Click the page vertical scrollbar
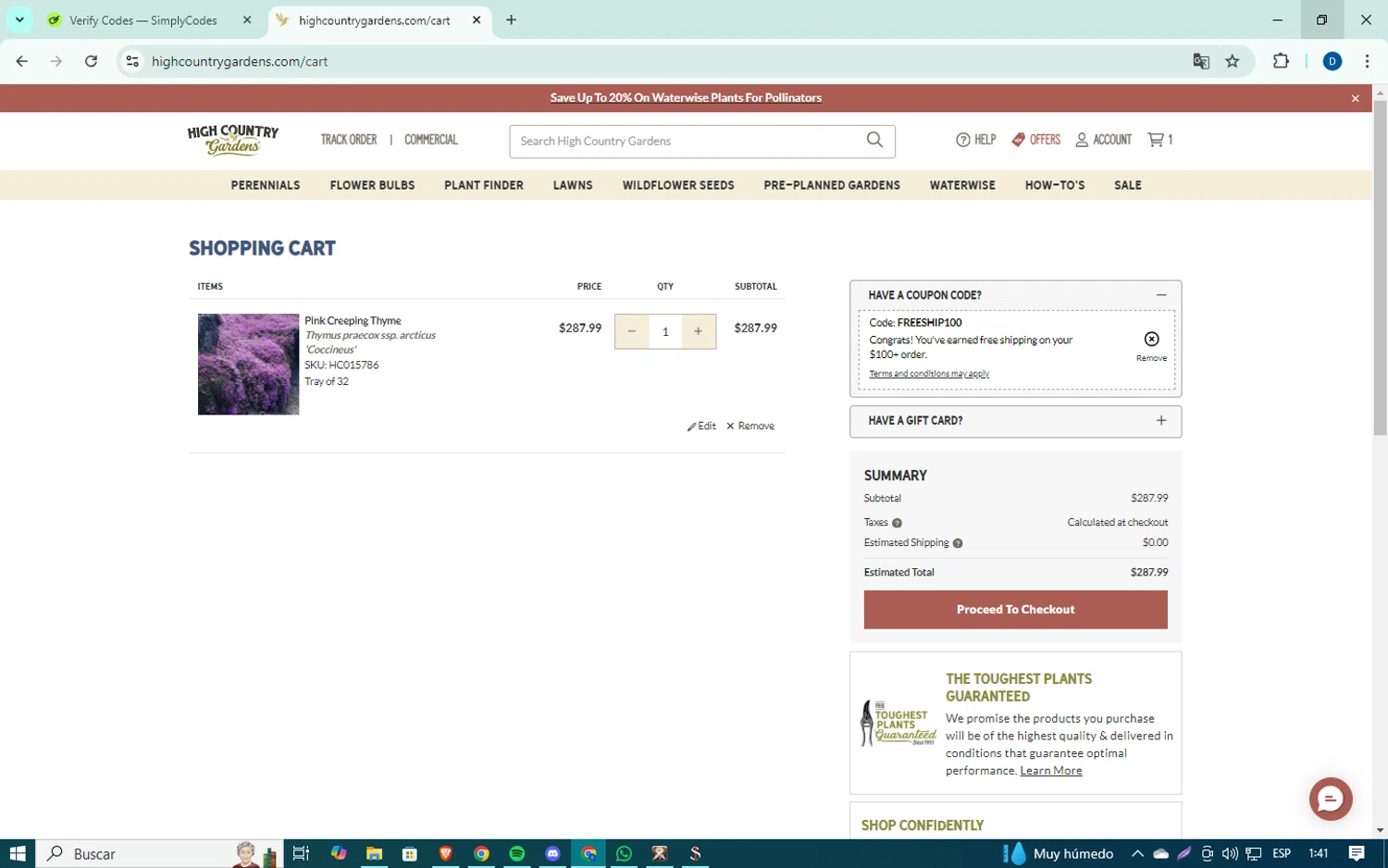1388x868 pixels. tap(1380, 267)
